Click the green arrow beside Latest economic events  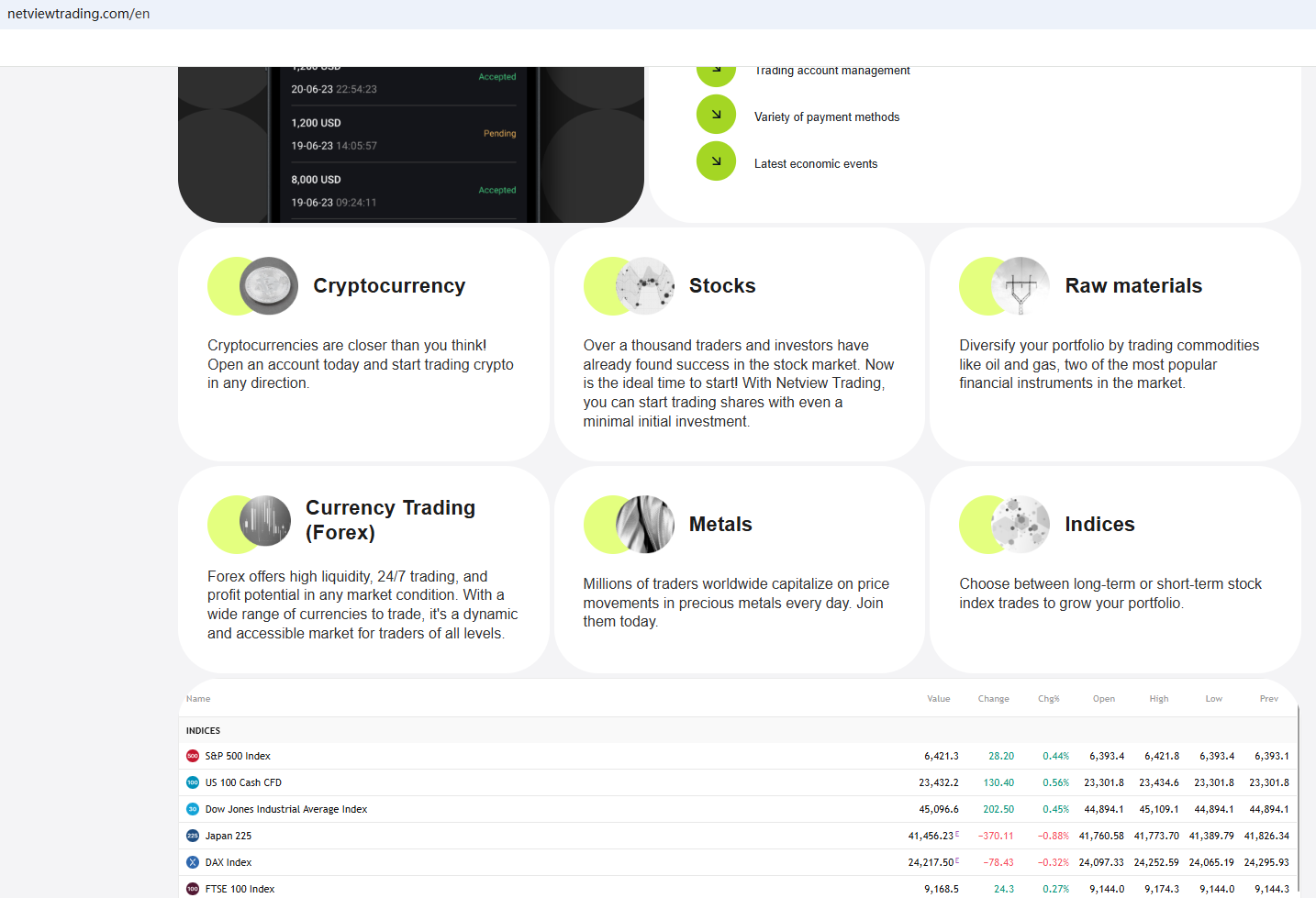tap(716, 161)
